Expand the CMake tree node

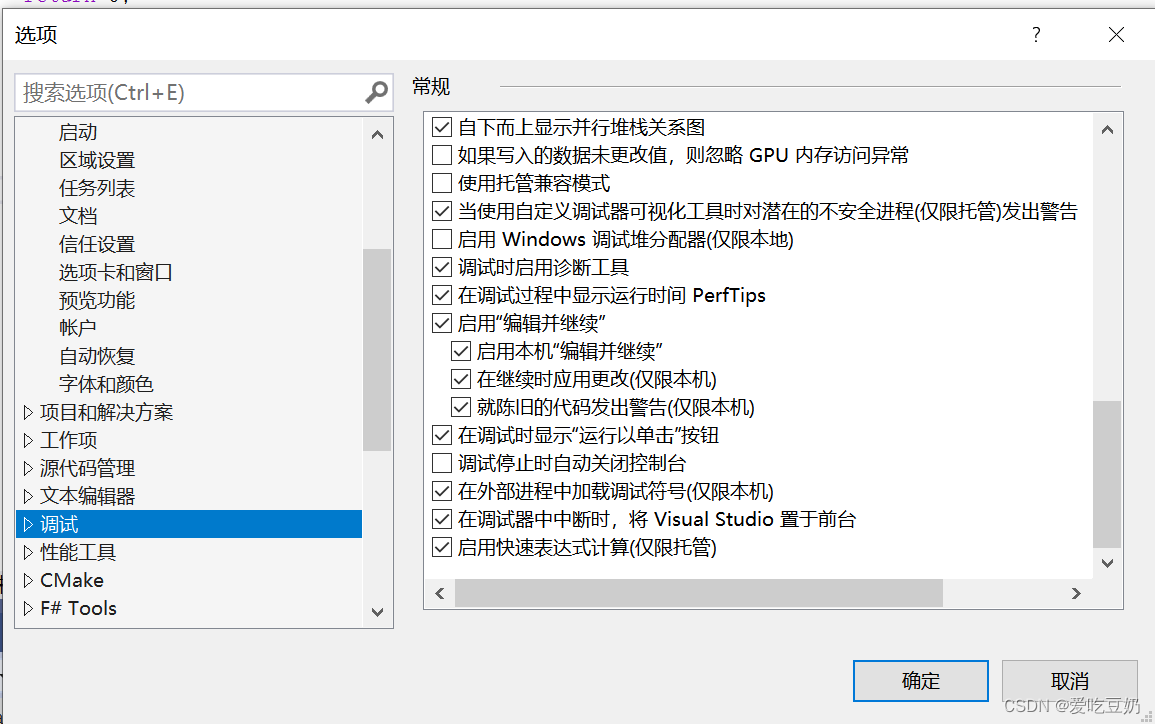pos(27,580)
